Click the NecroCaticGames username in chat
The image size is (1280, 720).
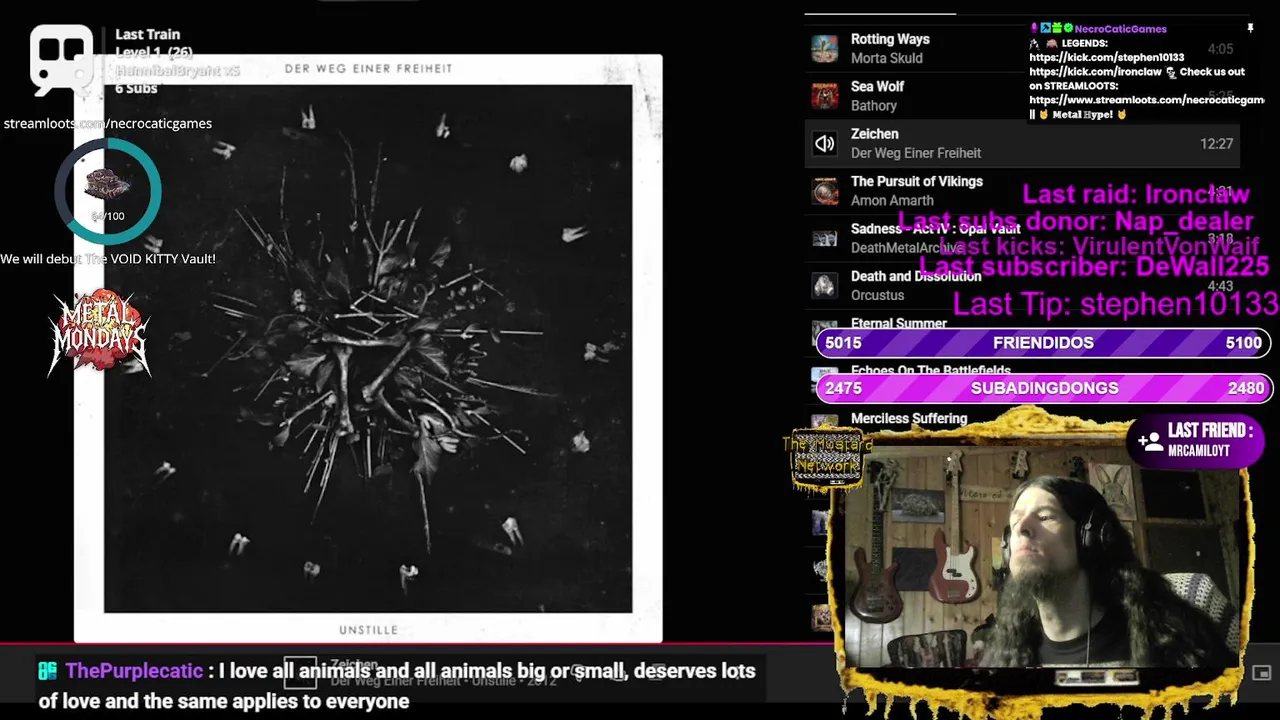tap(1120, 29)
